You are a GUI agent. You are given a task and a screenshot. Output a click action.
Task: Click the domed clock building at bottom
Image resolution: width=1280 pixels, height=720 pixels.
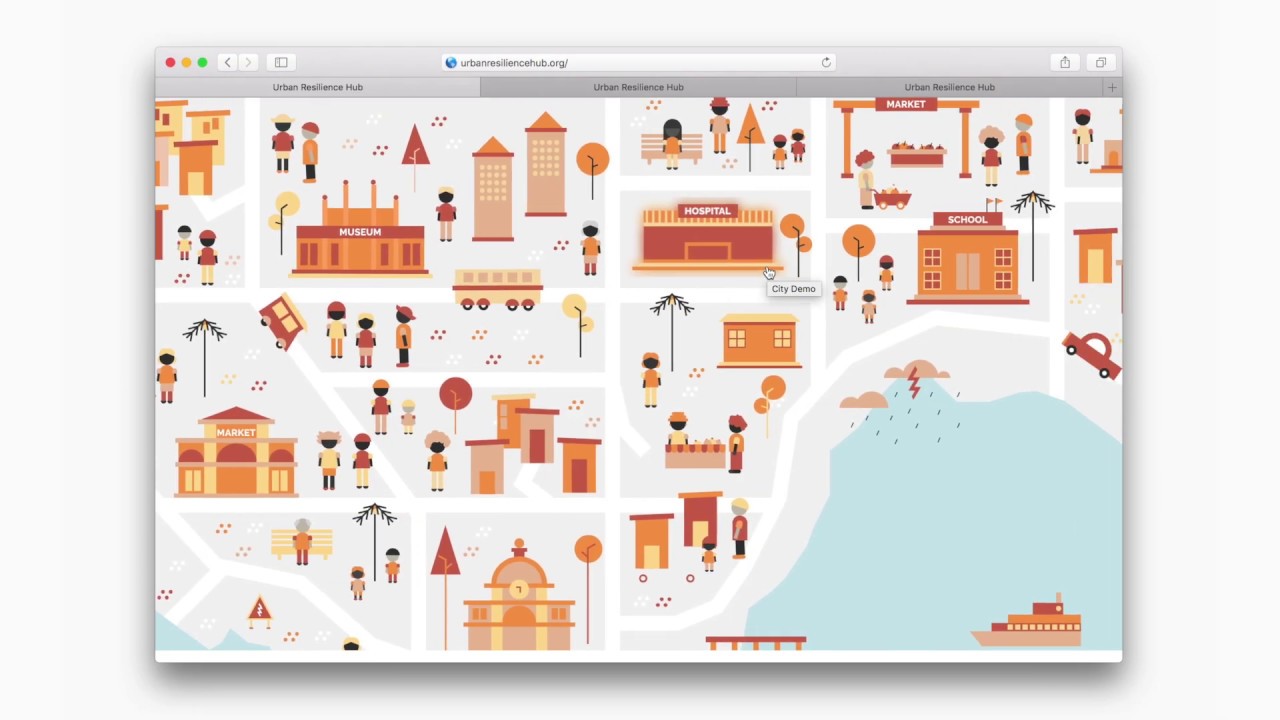click(x=519, y=597)
